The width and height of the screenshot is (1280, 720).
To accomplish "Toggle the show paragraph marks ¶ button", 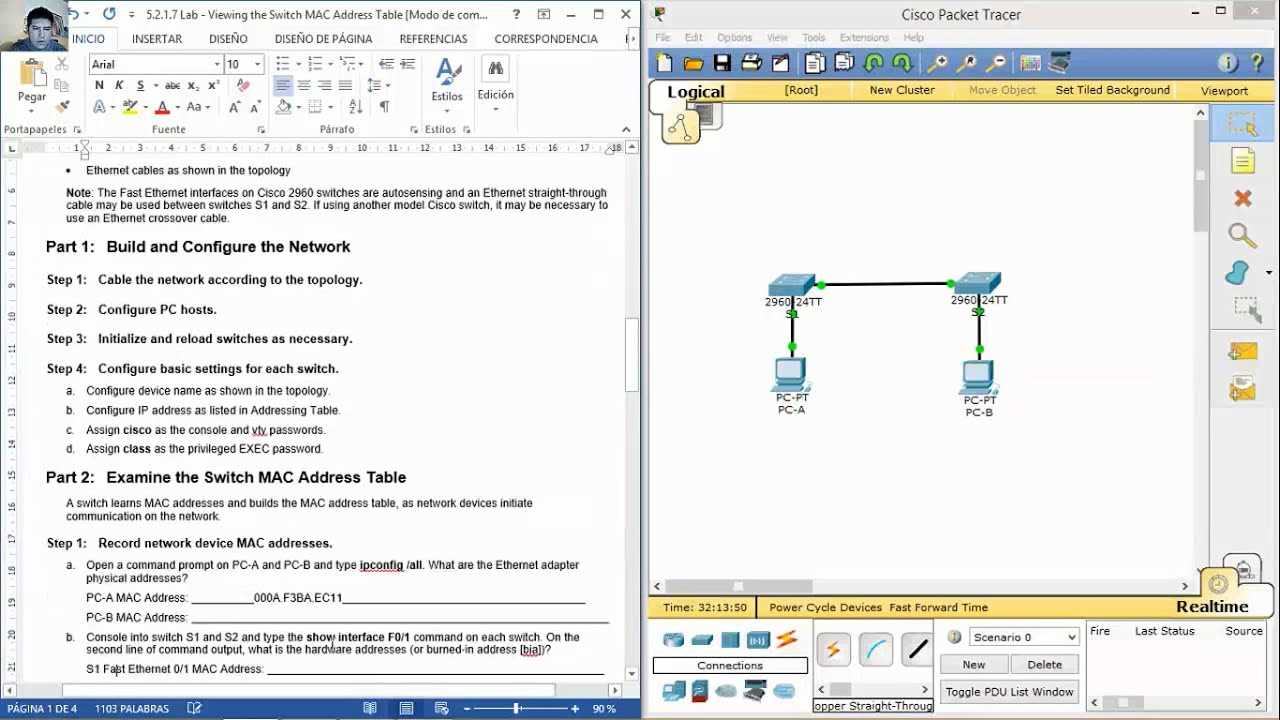I will 384,107.
